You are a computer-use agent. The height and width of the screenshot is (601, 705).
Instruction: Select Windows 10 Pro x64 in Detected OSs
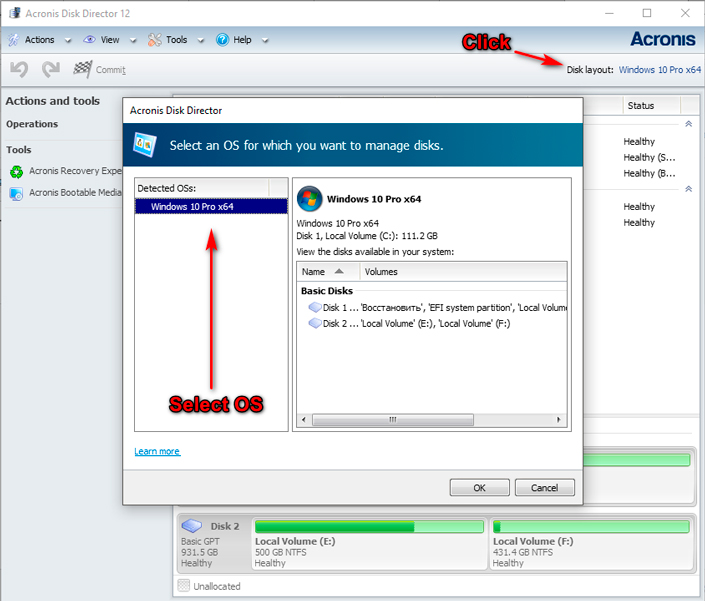coord(211,207)
